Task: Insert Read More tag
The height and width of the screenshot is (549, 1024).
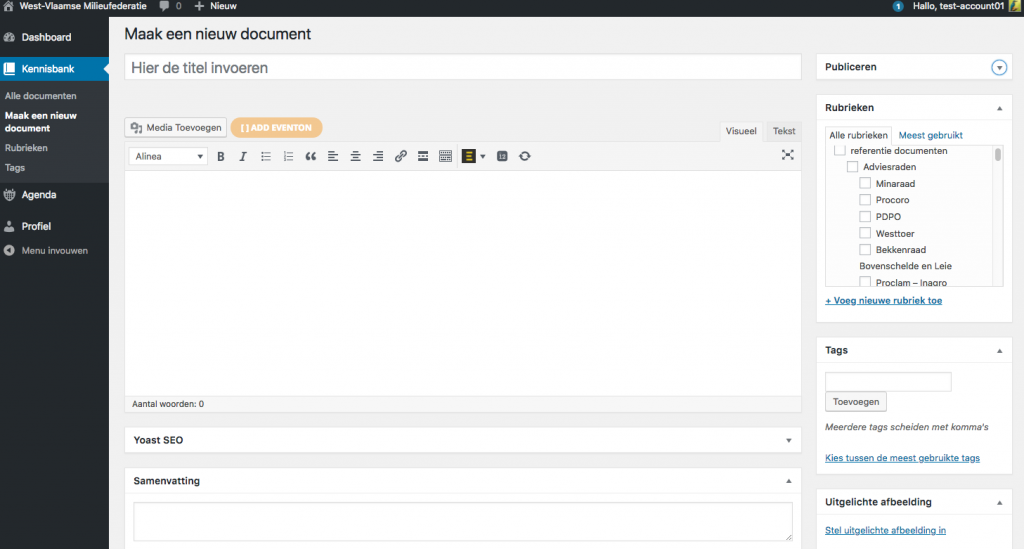Action: (423, 157)
